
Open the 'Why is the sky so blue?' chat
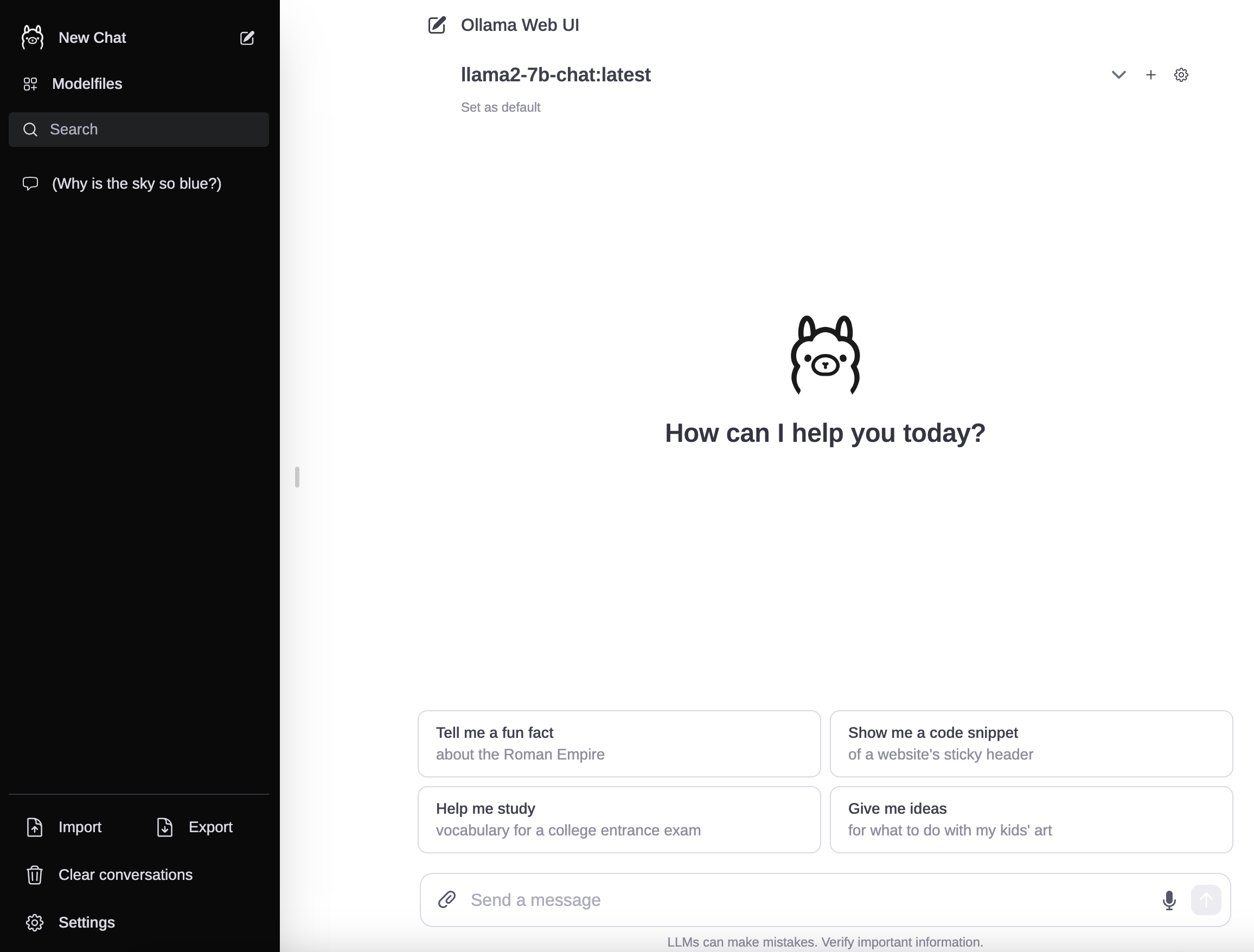[137, 184]
